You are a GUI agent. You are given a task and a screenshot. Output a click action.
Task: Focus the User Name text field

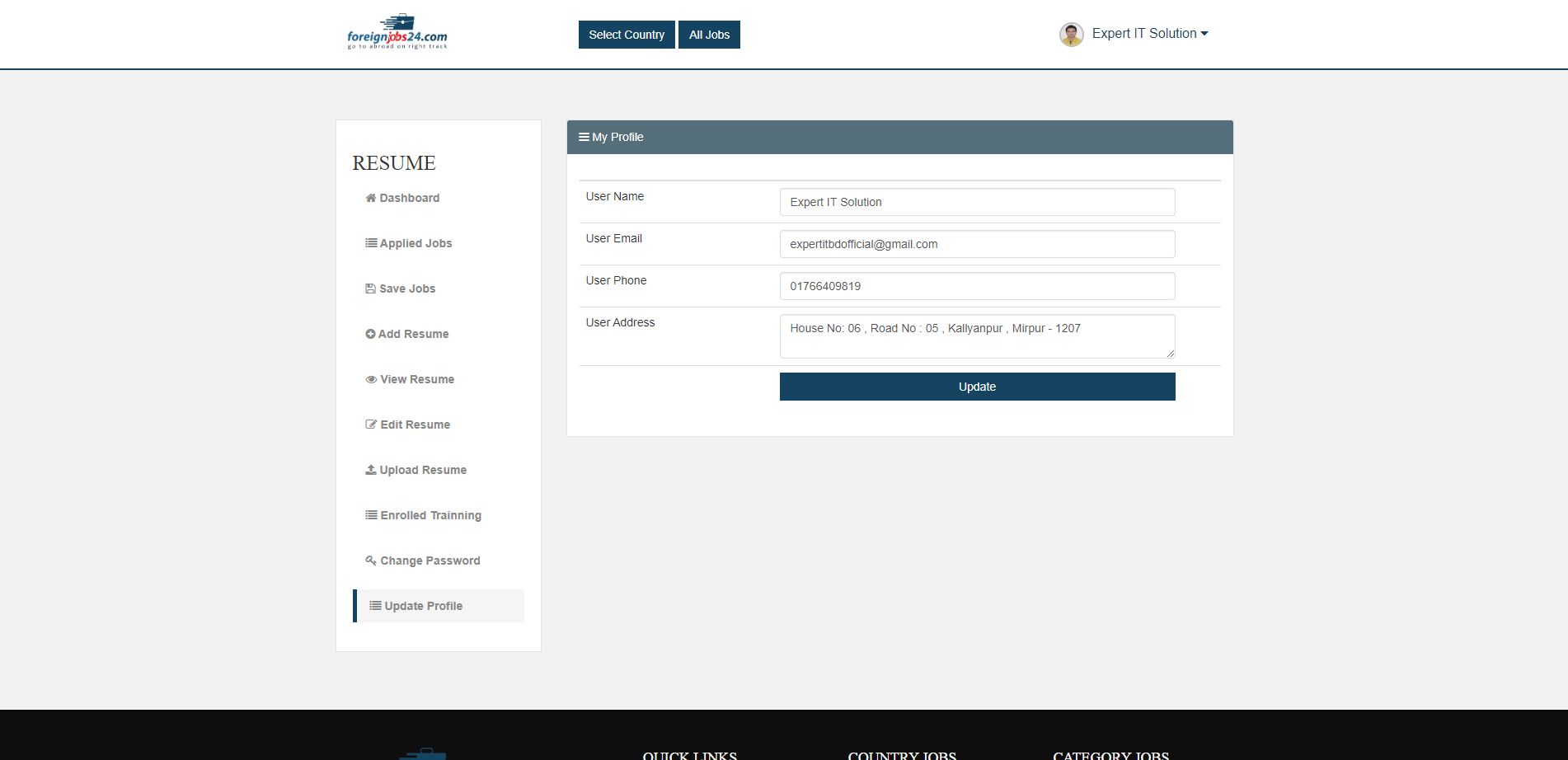coord(977,202)
